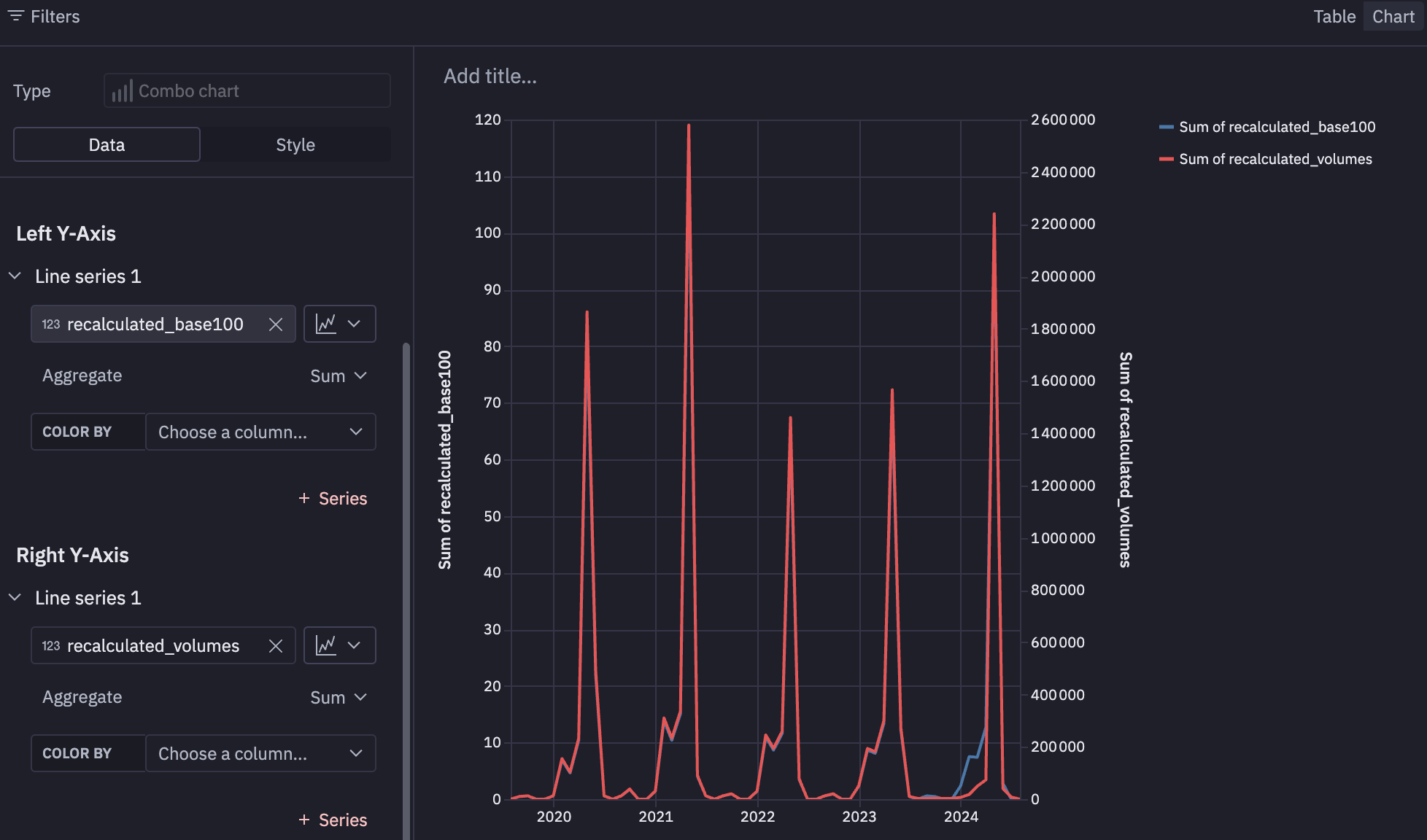Click the right axis title Sum of recalculated_volumes

point(1125,460)
